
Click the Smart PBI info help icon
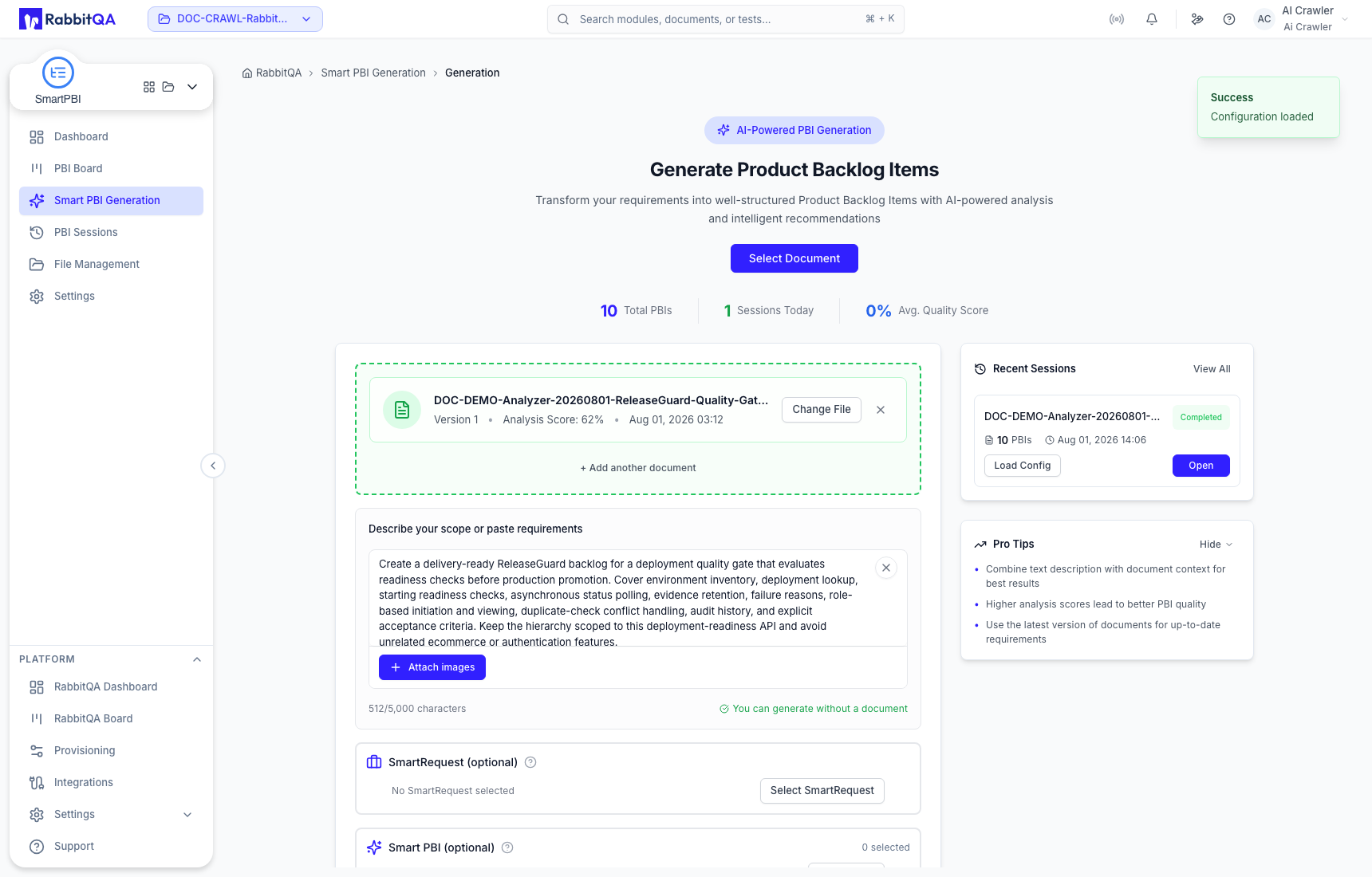pos(507,848)
